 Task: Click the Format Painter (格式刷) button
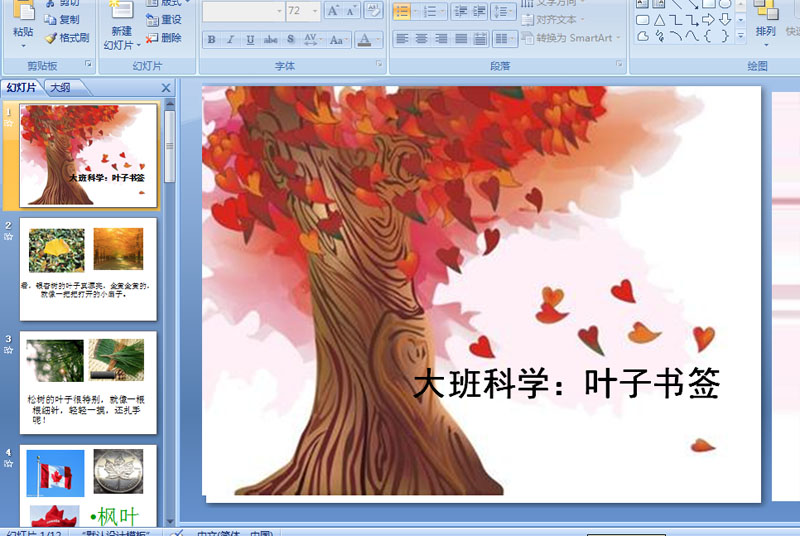[66, 38]
